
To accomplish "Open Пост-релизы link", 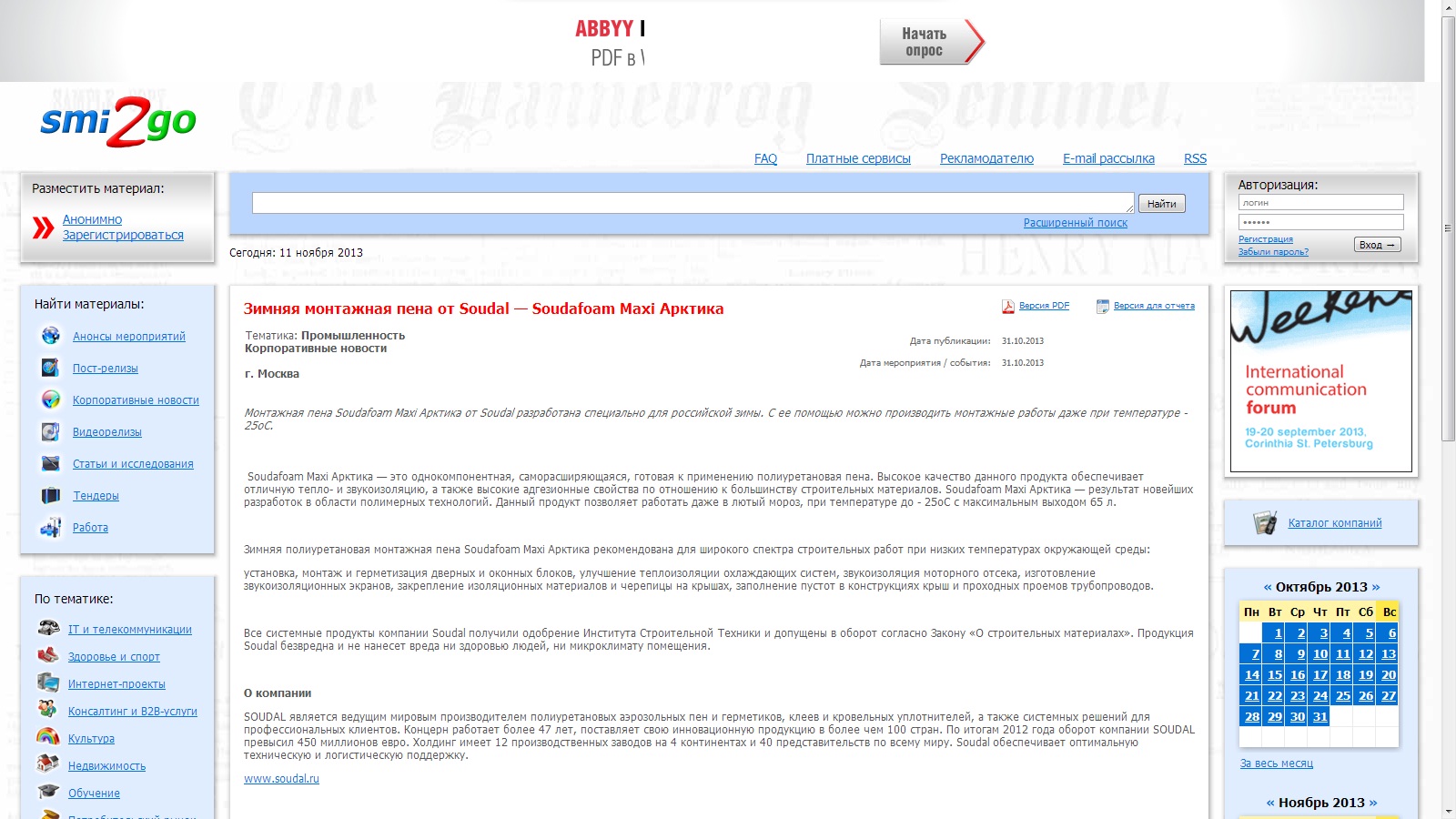I will (x=106, y=369).
